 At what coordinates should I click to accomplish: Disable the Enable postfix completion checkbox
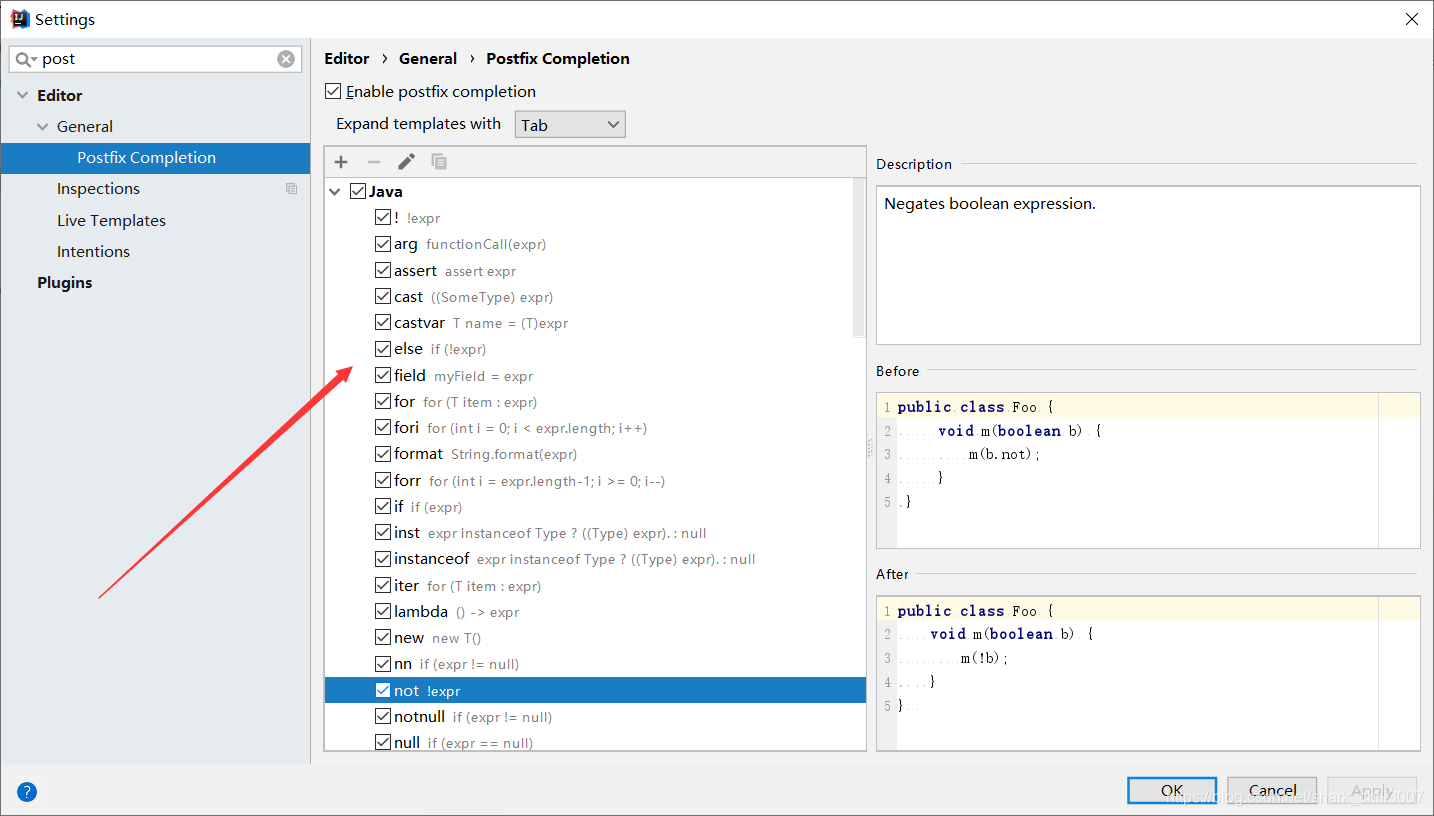point(334,92)
